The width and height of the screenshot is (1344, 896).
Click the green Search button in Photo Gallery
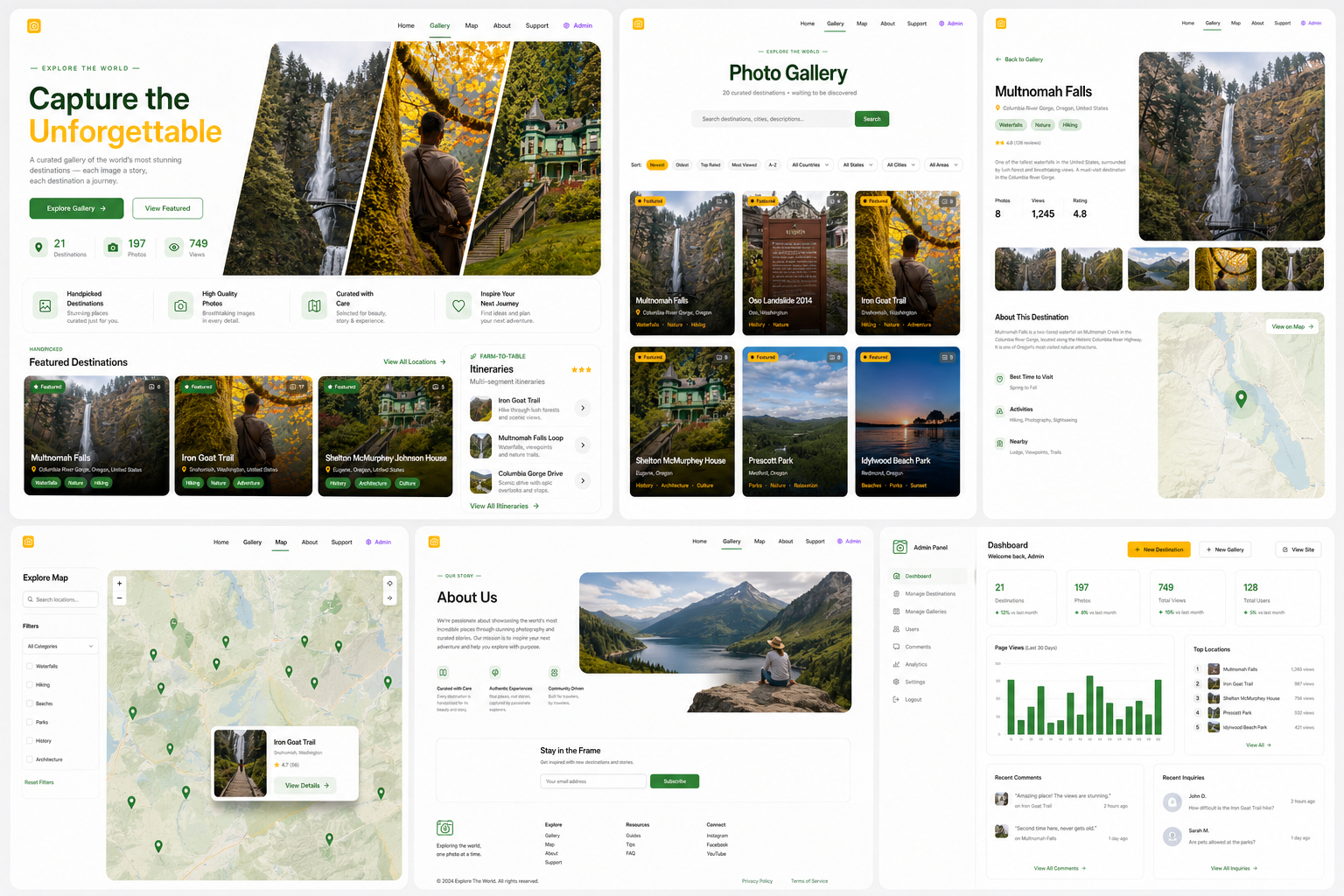[x=872, y=119]
